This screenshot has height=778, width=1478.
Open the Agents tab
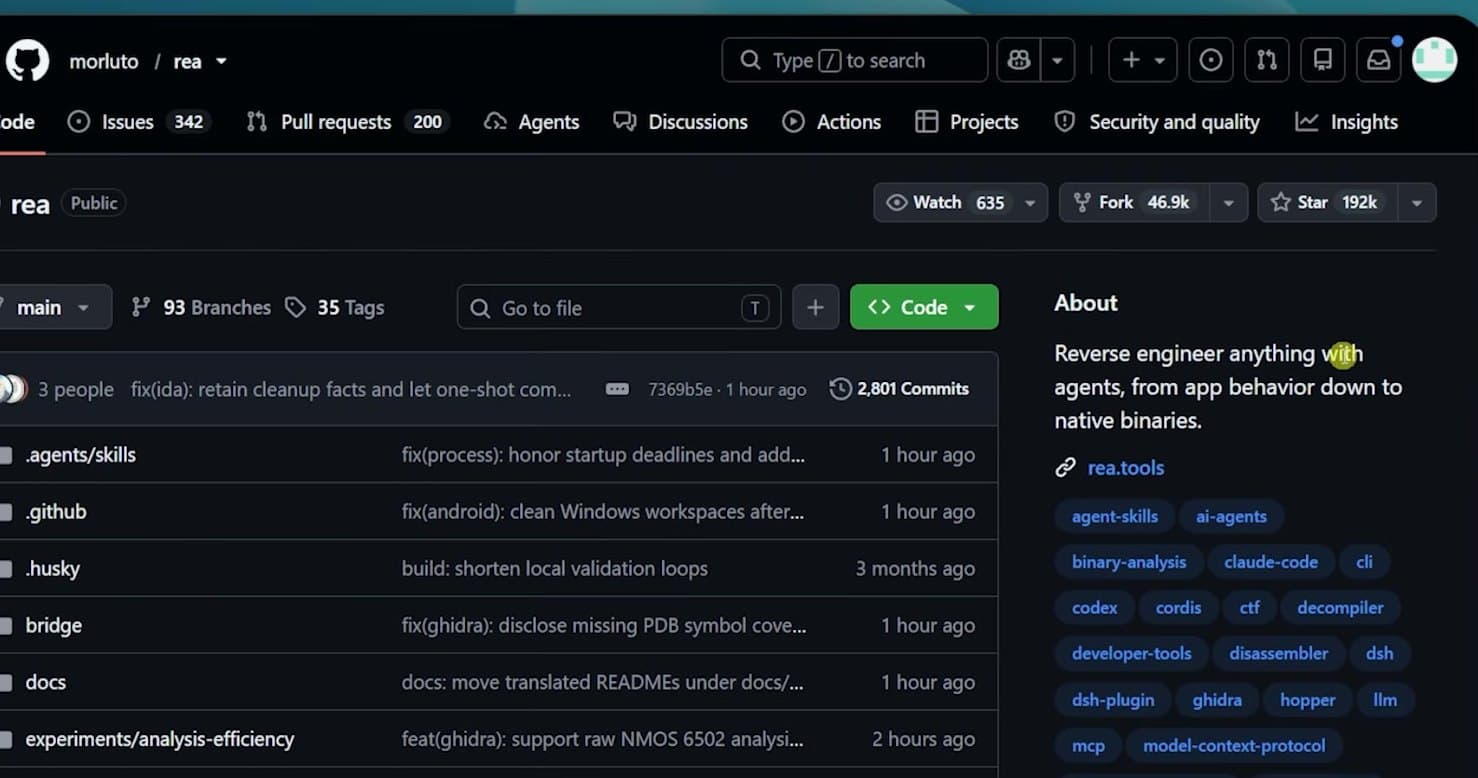coord(531,122)
